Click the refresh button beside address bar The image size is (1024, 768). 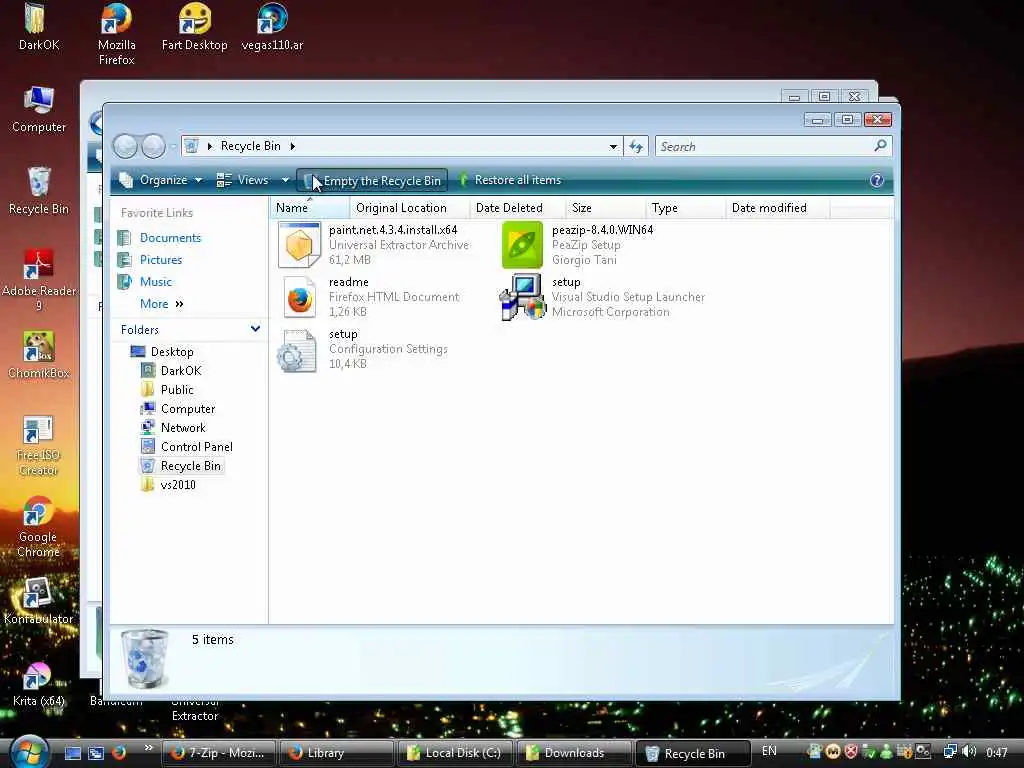(x=635, y=146)
